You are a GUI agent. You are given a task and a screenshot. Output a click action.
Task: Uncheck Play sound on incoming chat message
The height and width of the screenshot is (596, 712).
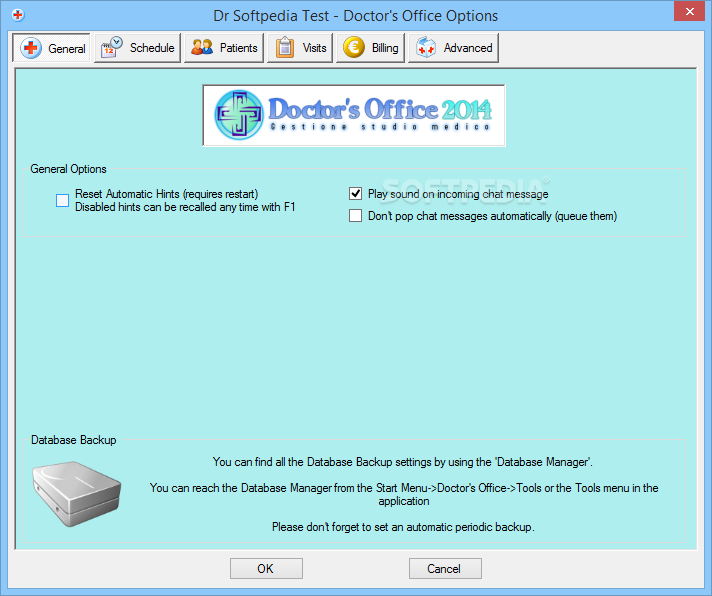(x=356, y=194)
